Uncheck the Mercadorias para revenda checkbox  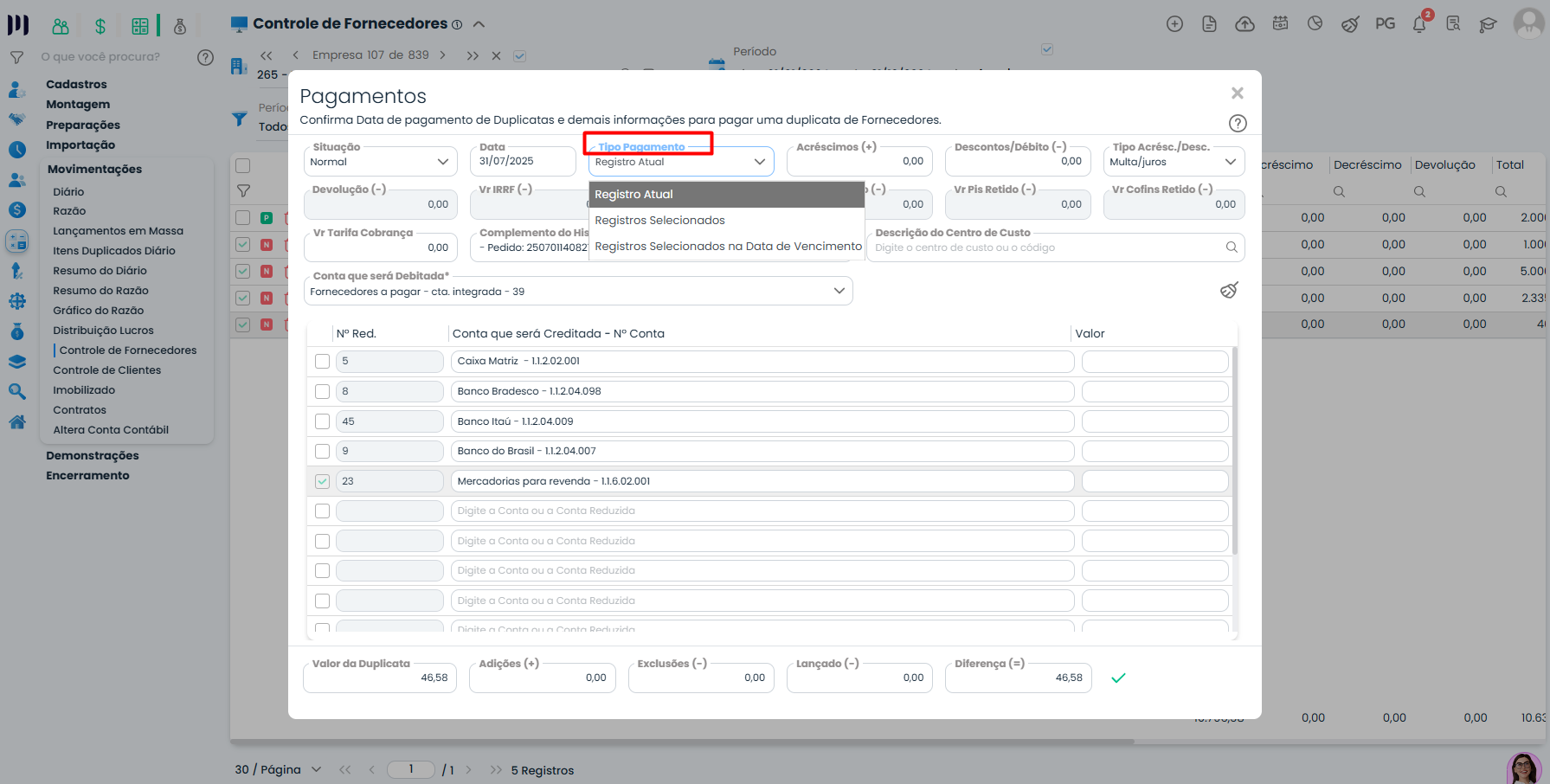(x=323, y=481)
